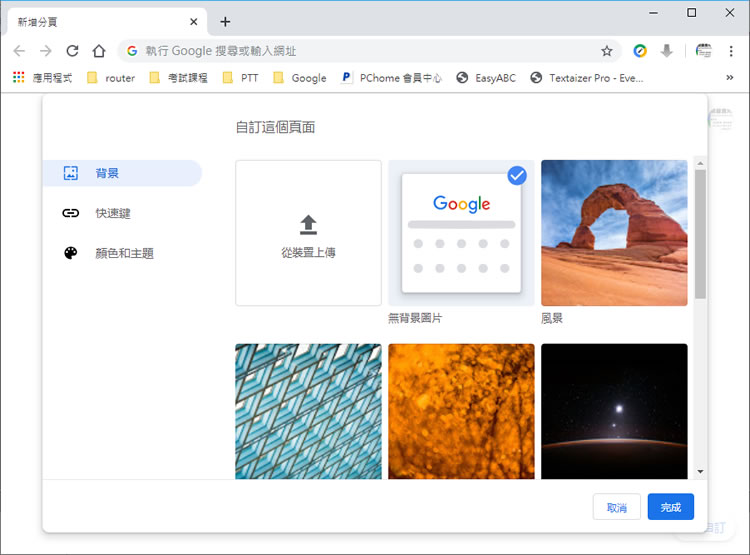Expand the hidden bookmarks chevron
The image size is (750, 555).
[x=729, y=78]
